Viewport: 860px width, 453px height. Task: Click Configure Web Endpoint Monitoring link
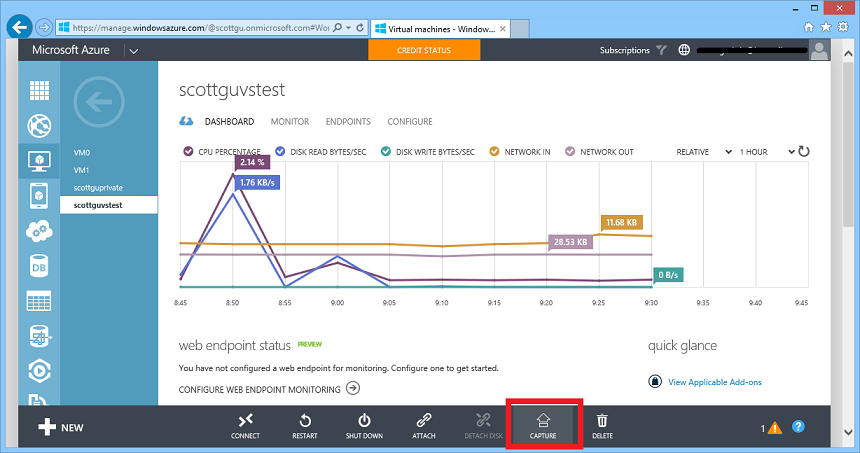(x=269, y=389)
